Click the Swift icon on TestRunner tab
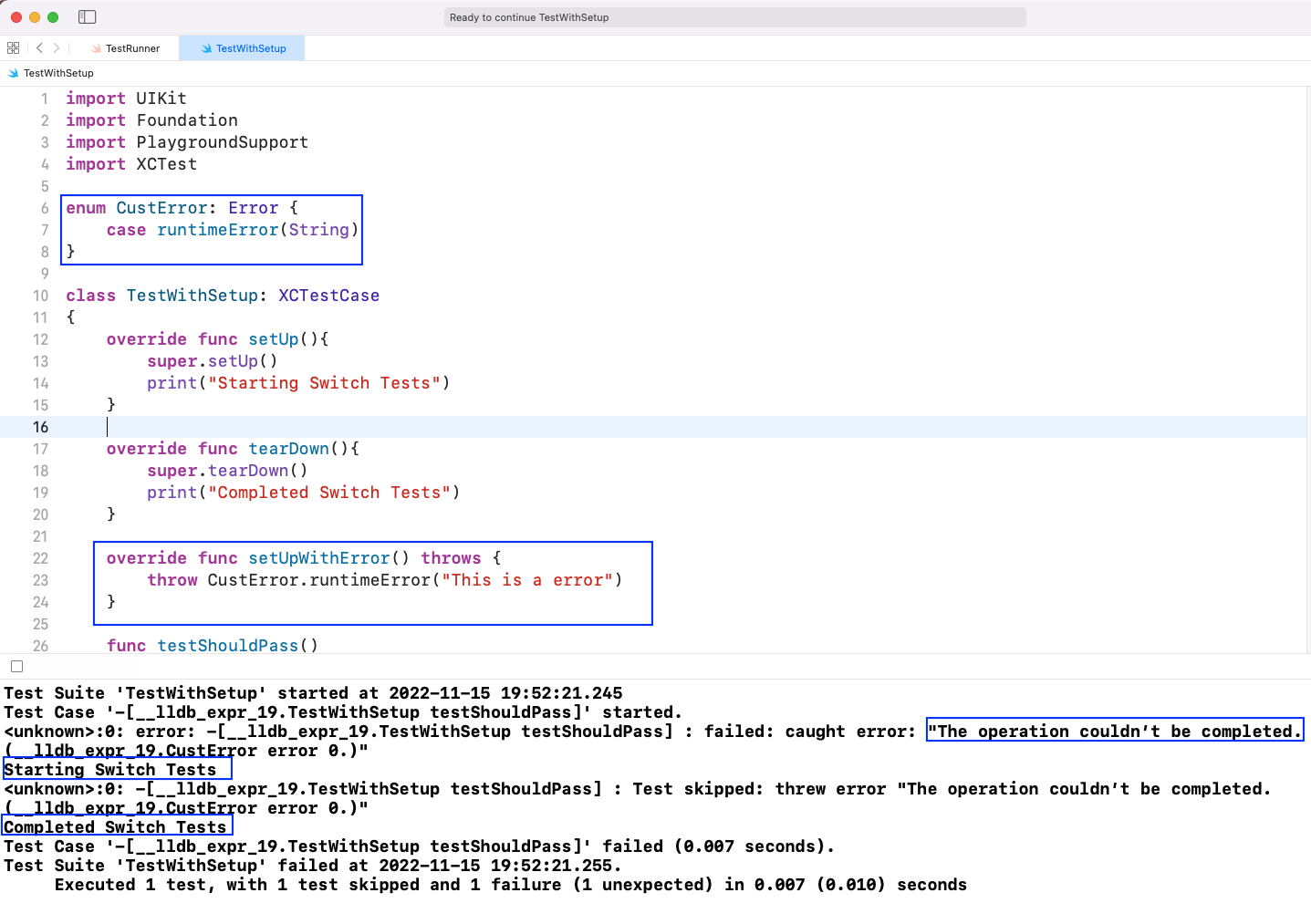This screenshot has width=1311, height=924. (x=97, y=48)
